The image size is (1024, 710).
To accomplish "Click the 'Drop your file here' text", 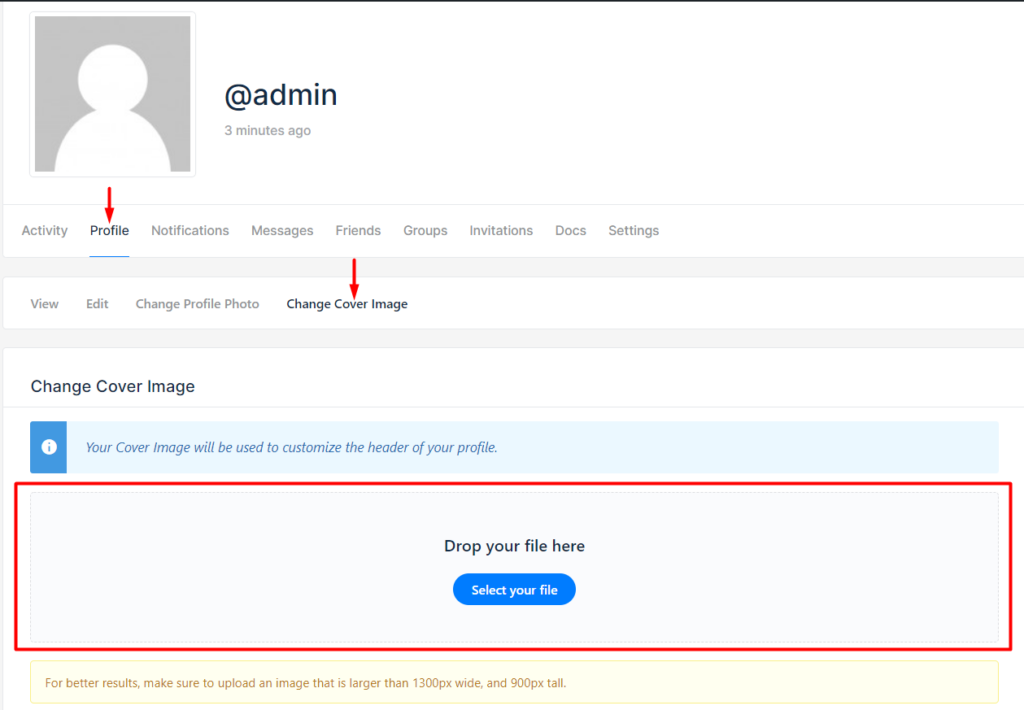I will pos(514,546).
